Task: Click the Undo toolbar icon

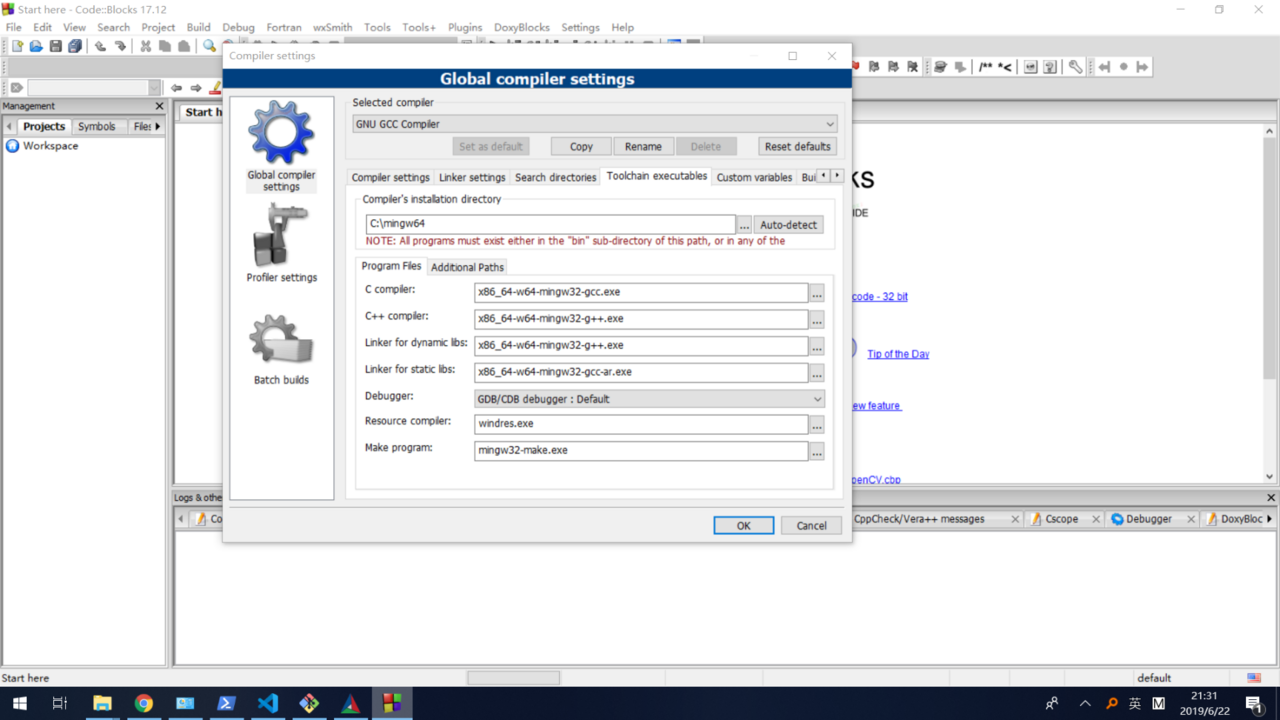Action: click(x=101, y=46)
